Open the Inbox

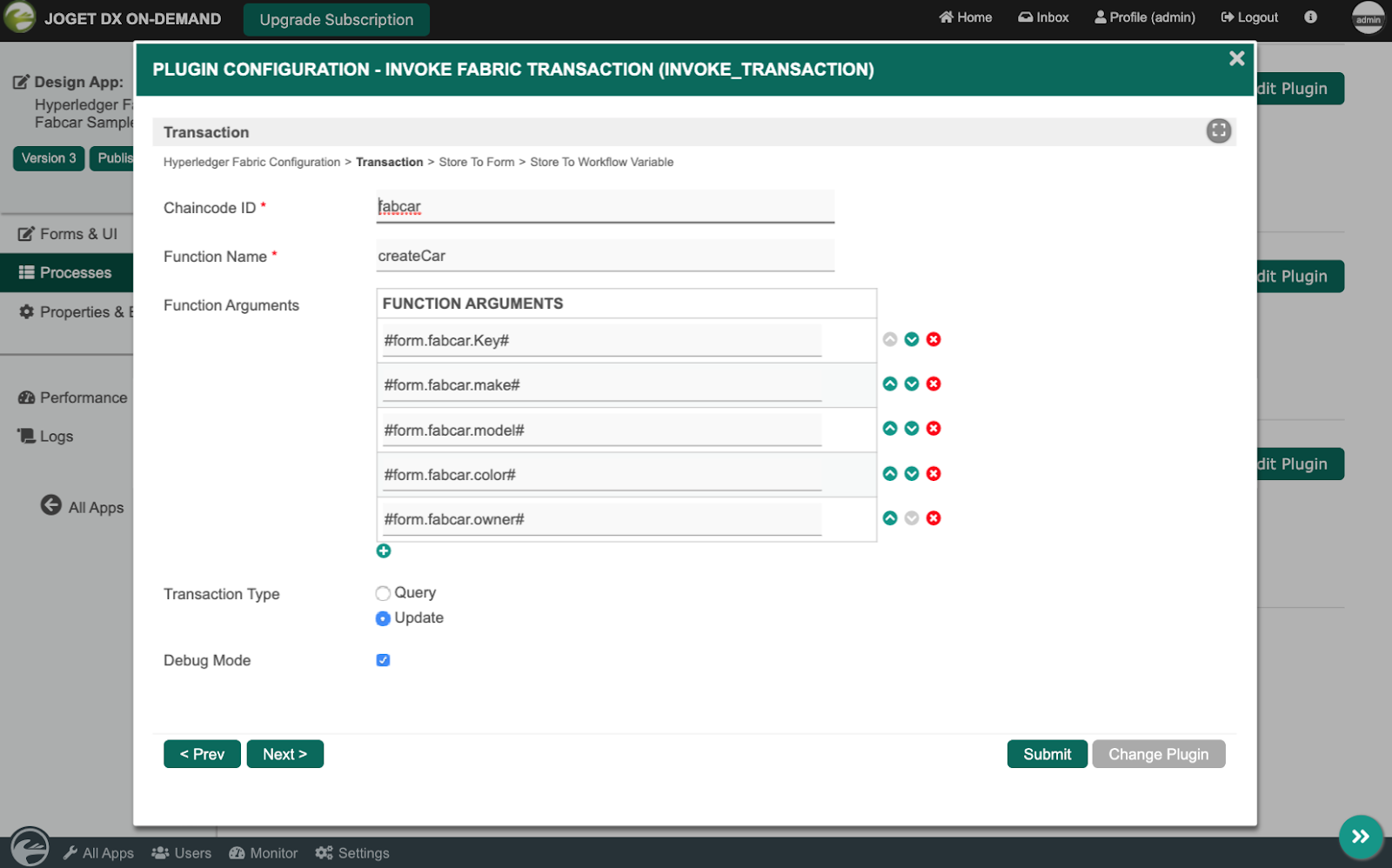click(1043, 17)
